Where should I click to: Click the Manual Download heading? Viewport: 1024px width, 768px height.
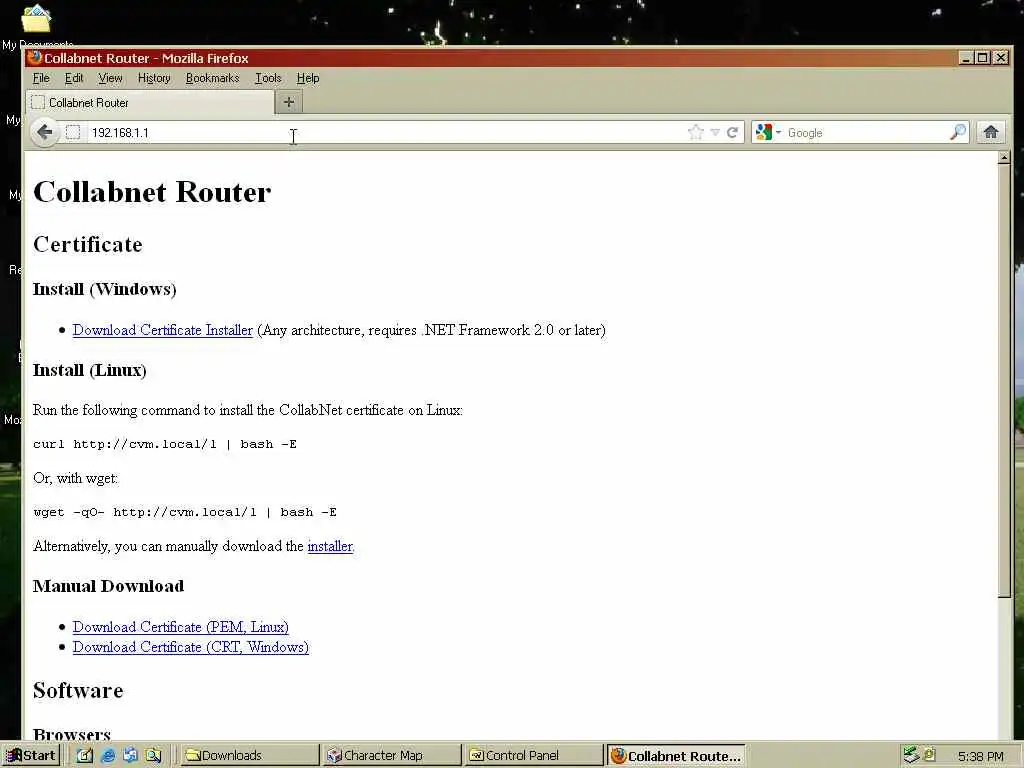click(108, 586)
